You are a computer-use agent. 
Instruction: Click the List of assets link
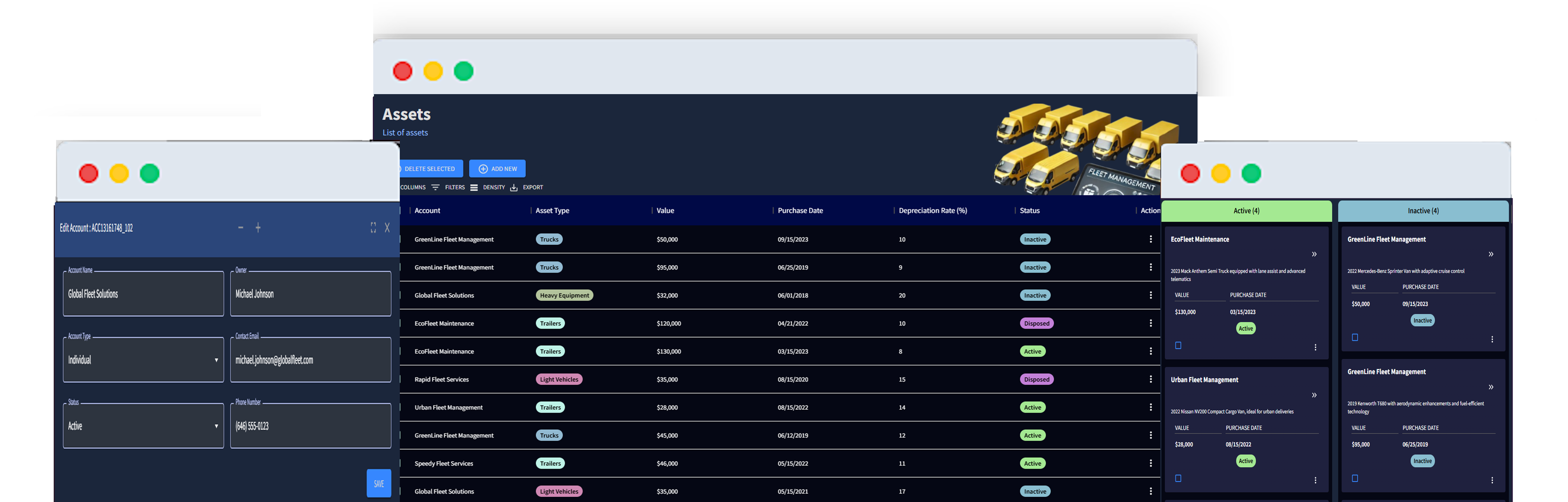405,133
